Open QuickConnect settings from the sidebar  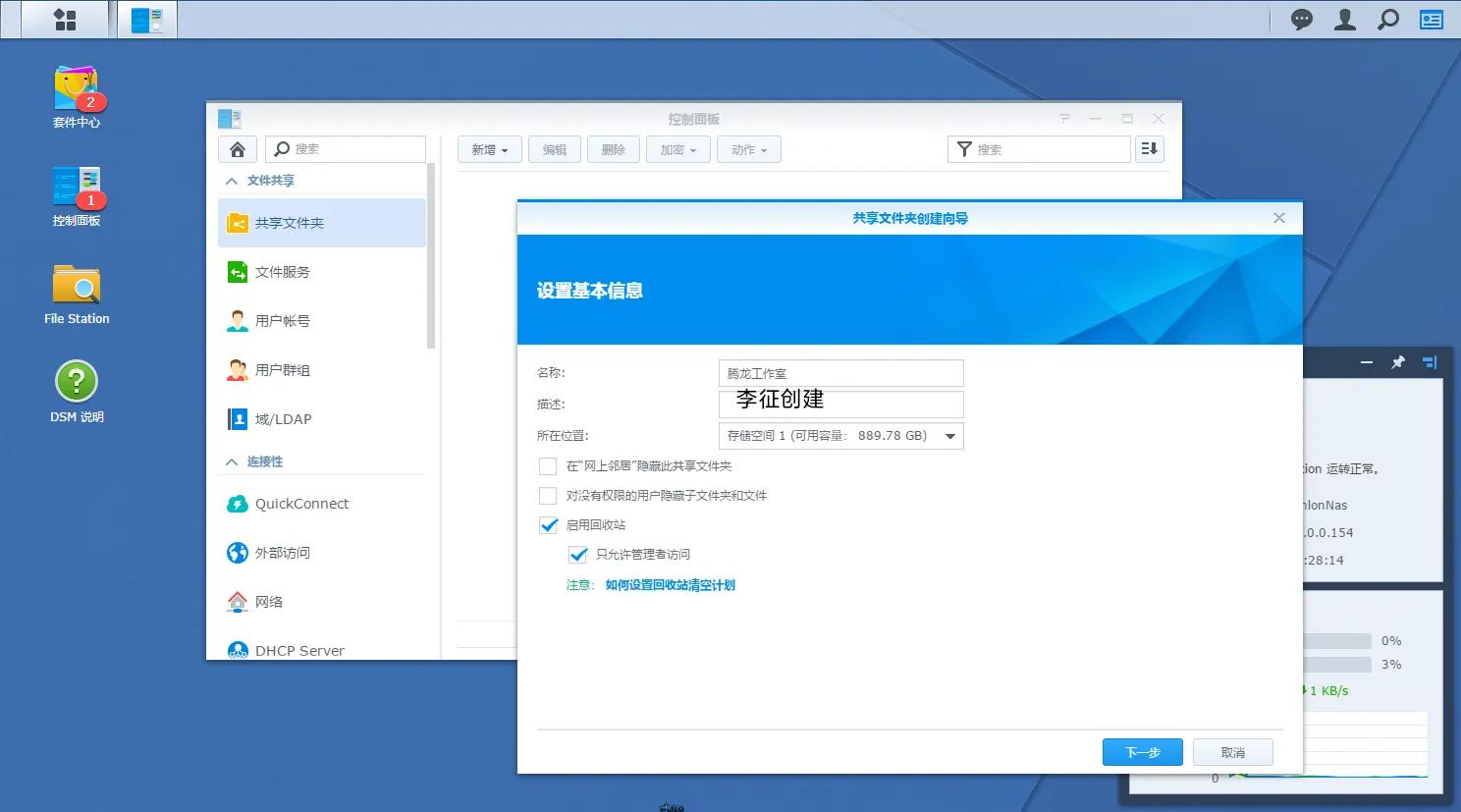click(x=300, y=503)
